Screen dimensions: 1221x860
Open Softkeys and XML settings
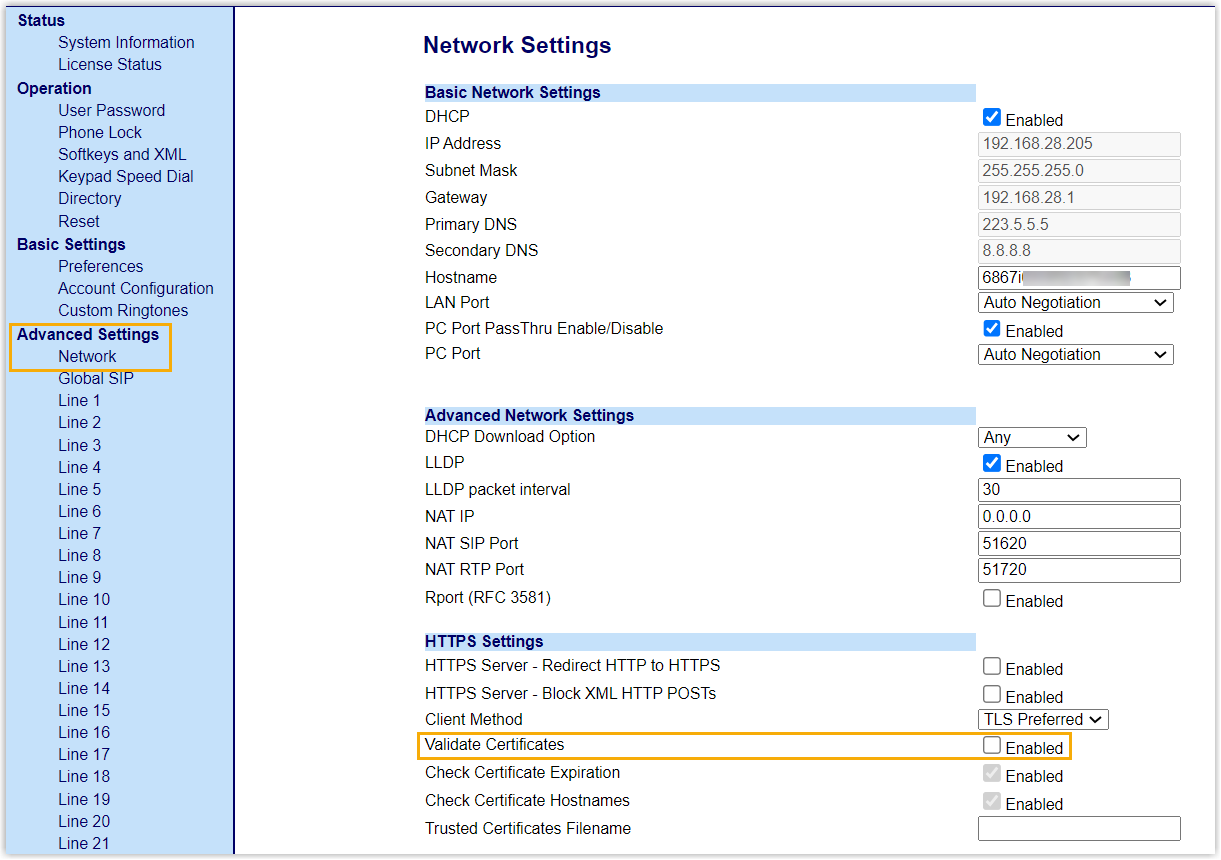tap(122, 155)
